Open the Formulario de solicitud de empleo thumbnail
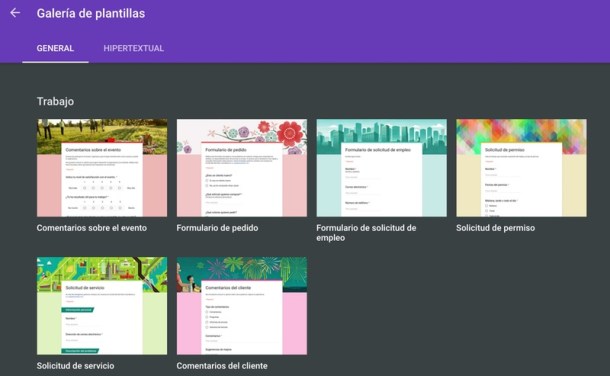610x376 pixels. point(382,168)
